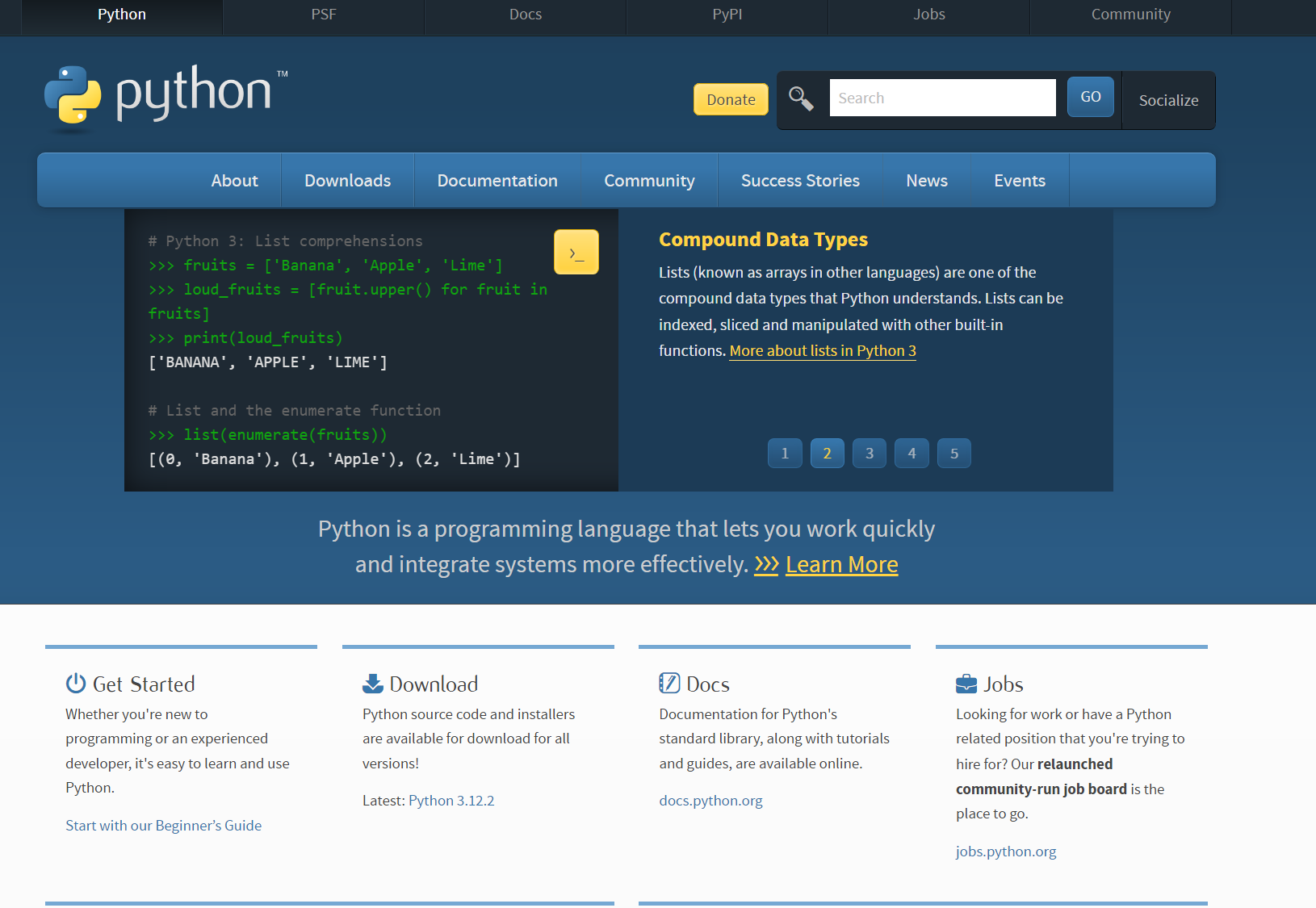Click the download arrow icon above Download

click(x=371, y=682)
